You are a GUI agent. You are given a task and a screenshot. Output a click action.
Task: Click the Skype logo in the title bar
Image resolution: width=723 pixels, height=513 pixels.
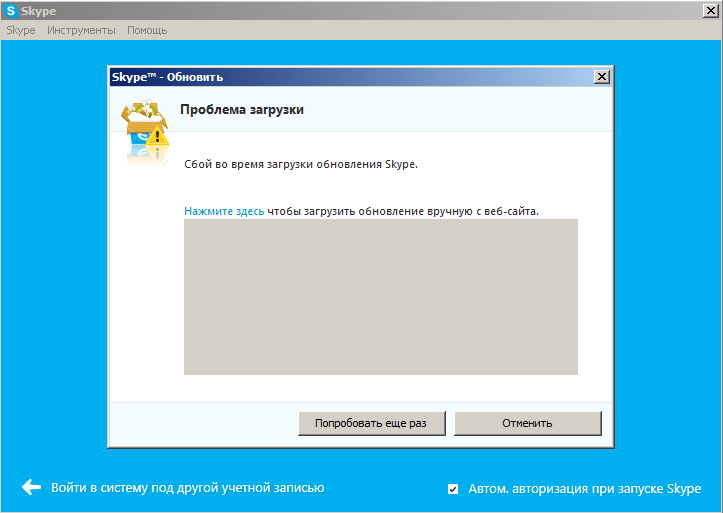coord(11,10)
